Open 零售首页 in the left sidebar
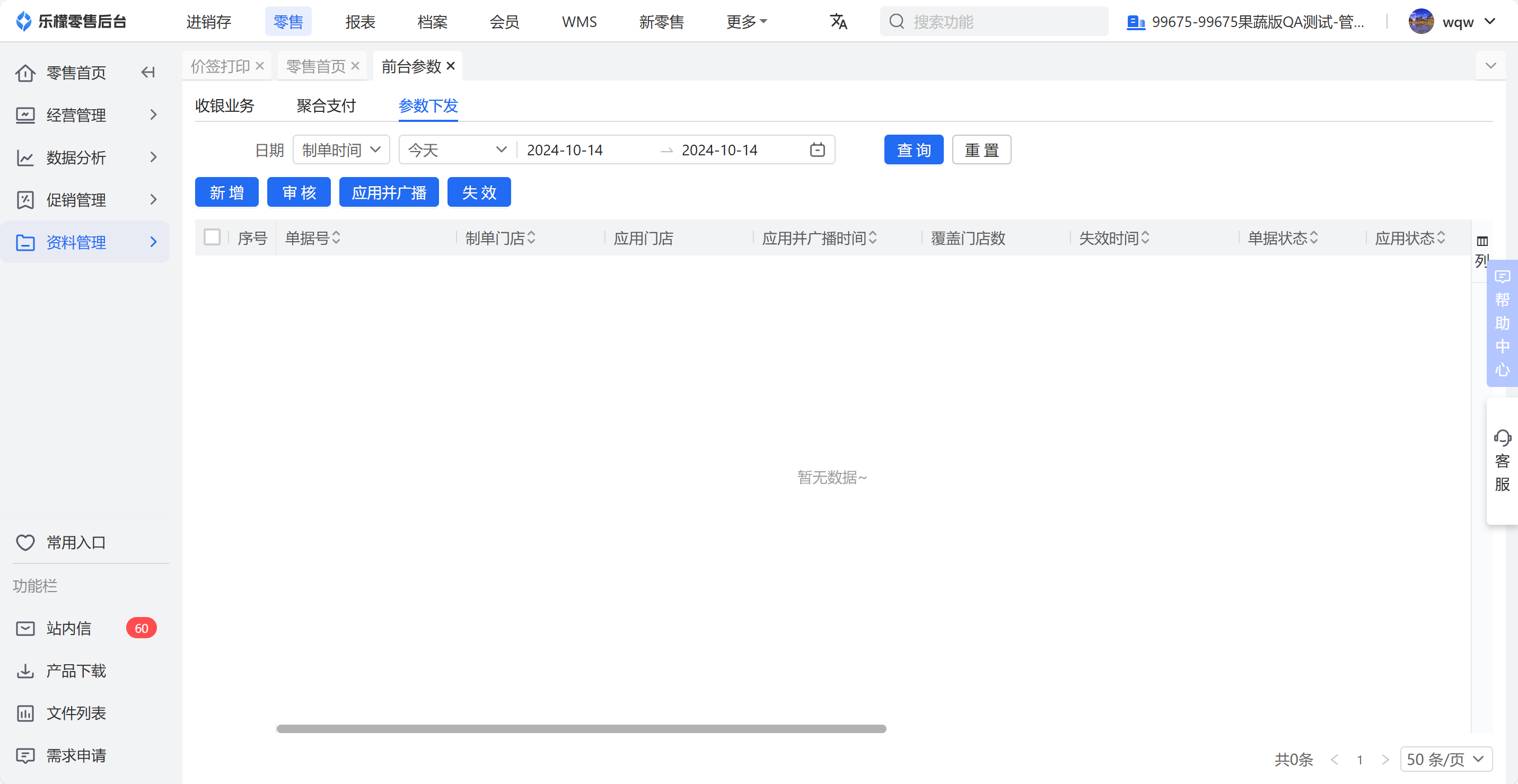 (76, 73)
